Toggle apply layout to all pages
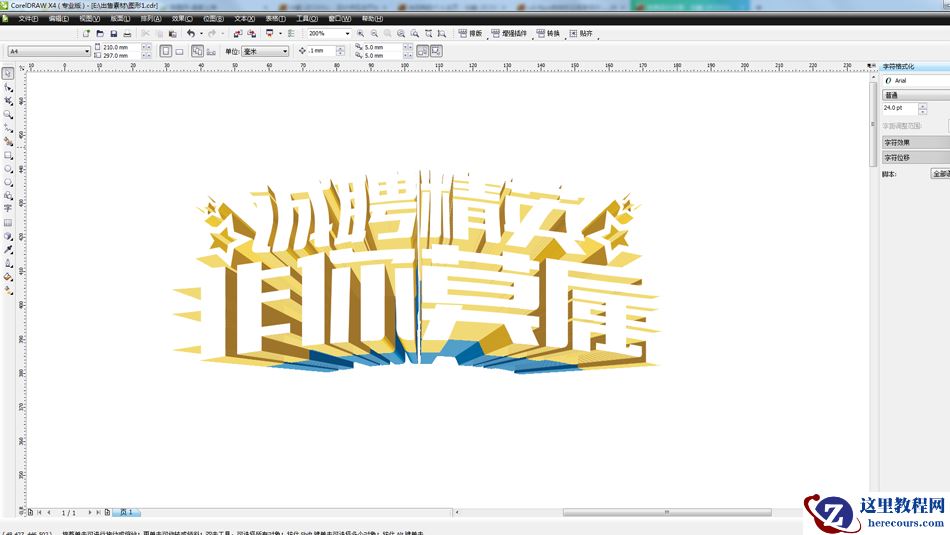The image size is (950, 535). [x=198, y=51]
